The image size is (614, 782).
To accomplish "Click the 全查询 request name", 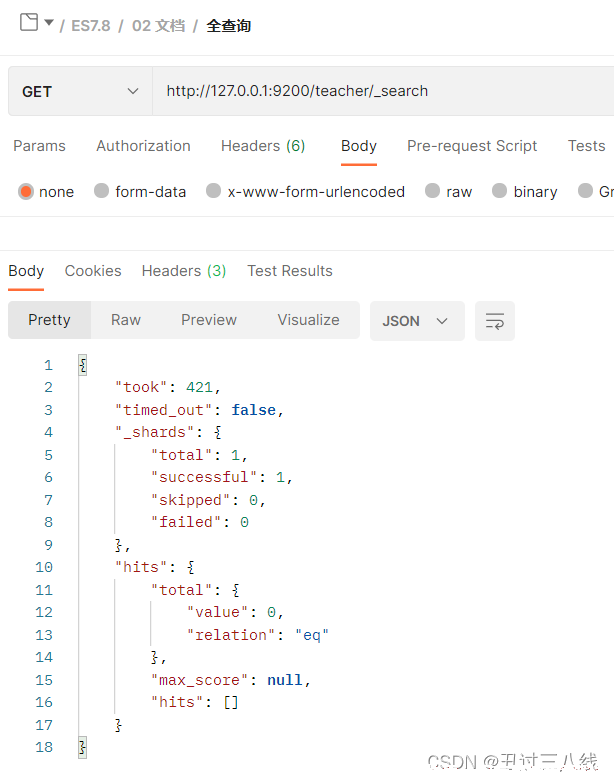I will point(228,25).
